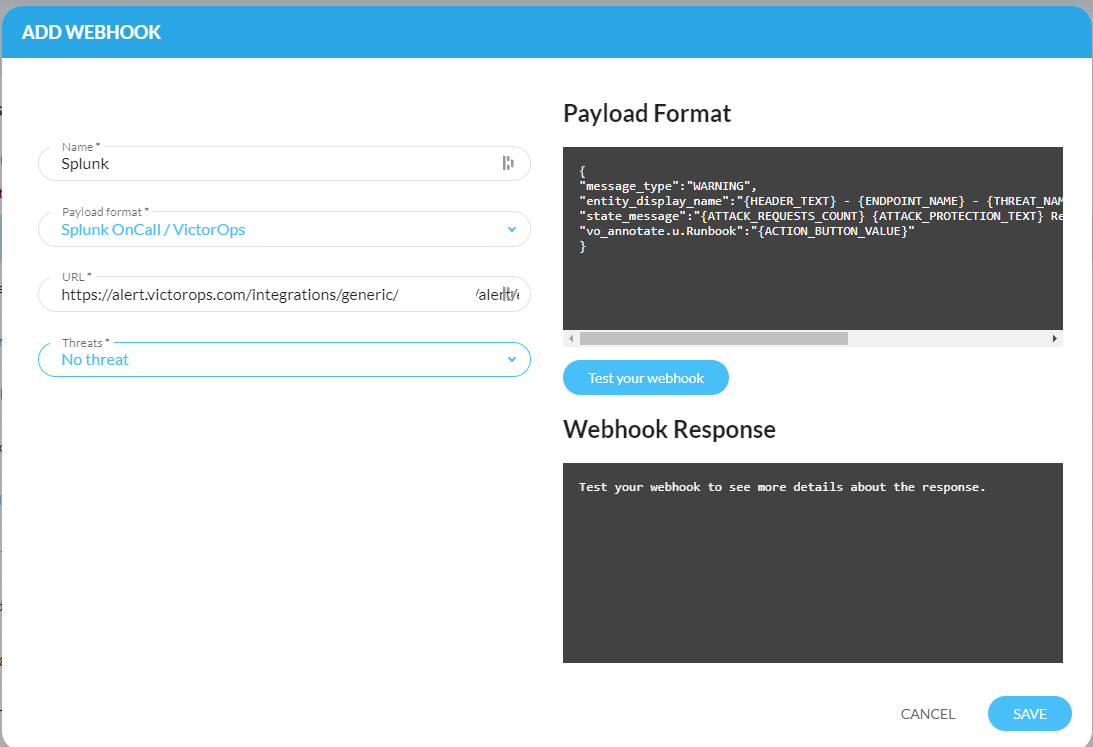
Task: Click the ADD WEBHOOK dialog title
Action: 91,32
